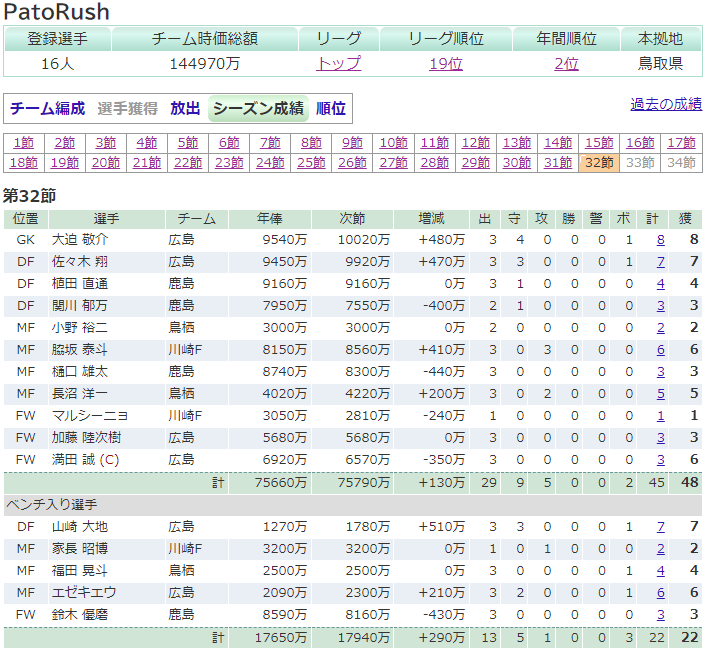Click 鈴木 優磨's salary 8590万
The height and width of the screenshot is (651, 706).
(285, 615)
